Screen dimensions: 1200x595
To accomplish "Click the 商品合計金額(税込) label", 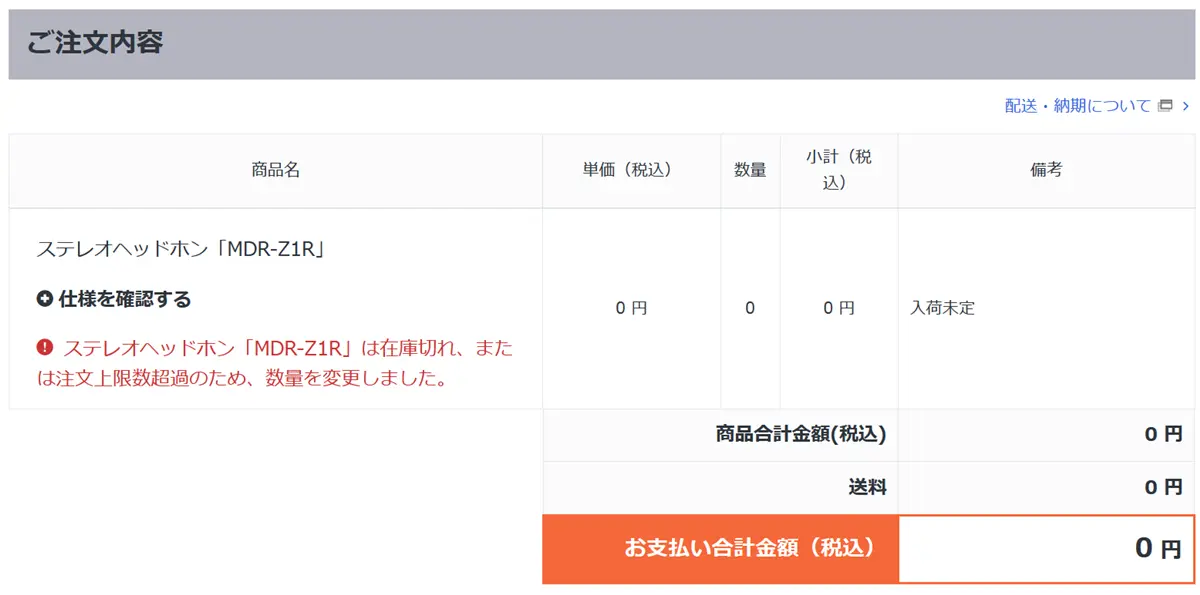I will [x=800, y=434].
